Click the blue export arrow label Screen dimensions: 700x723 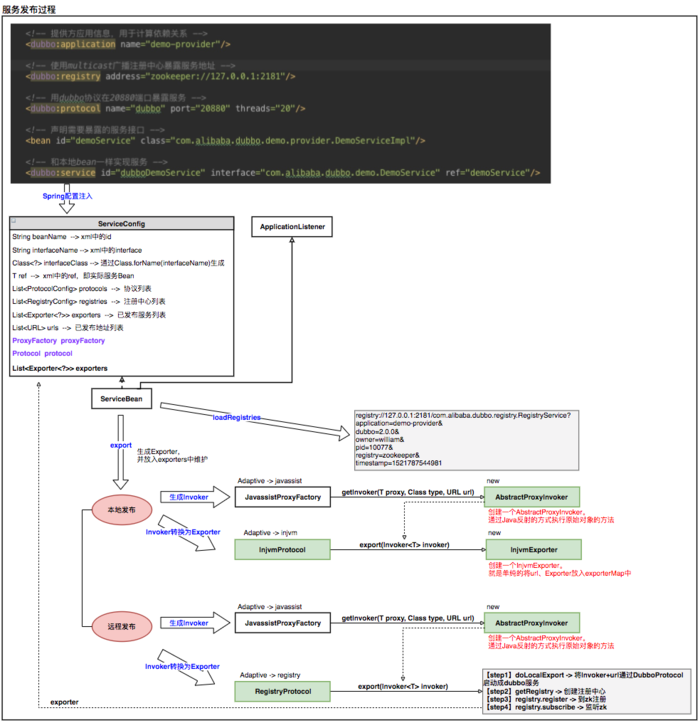coord(121,445)
